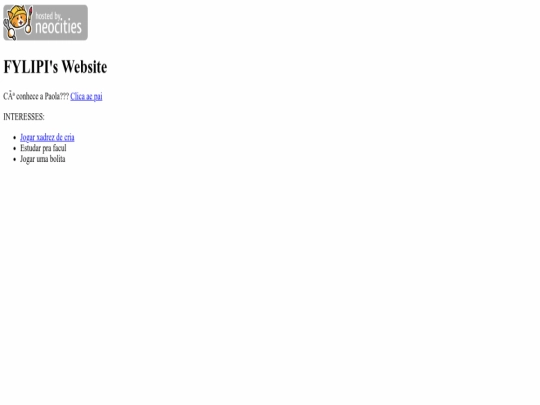Click the bullet next to 'Jogar xadrez de cria'

(14, 138)
